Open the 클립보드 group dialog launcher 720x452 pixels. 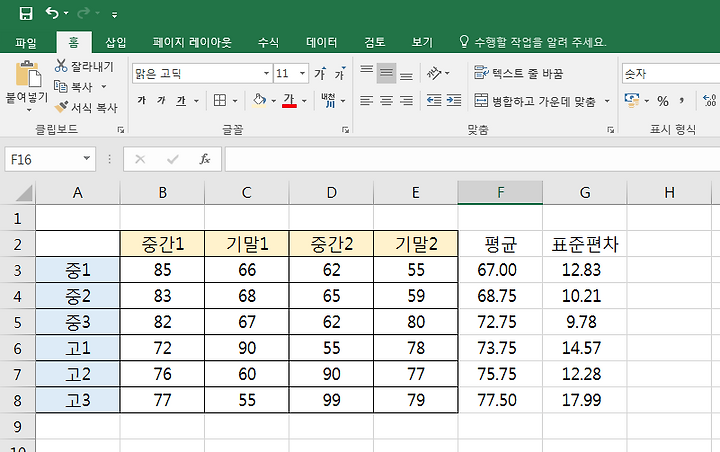(x=120, y=130)
